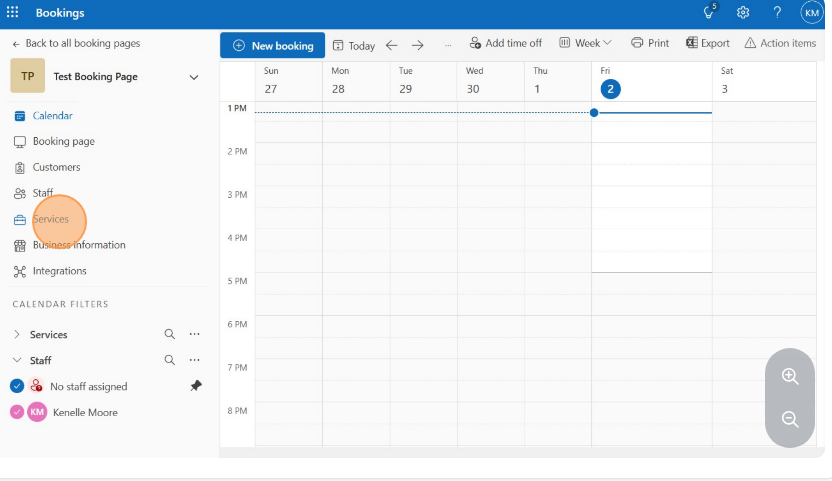The width and height of the screenshot is (832, 481).
Task: Export the bookings to Excel
Action: click(707, 43)
